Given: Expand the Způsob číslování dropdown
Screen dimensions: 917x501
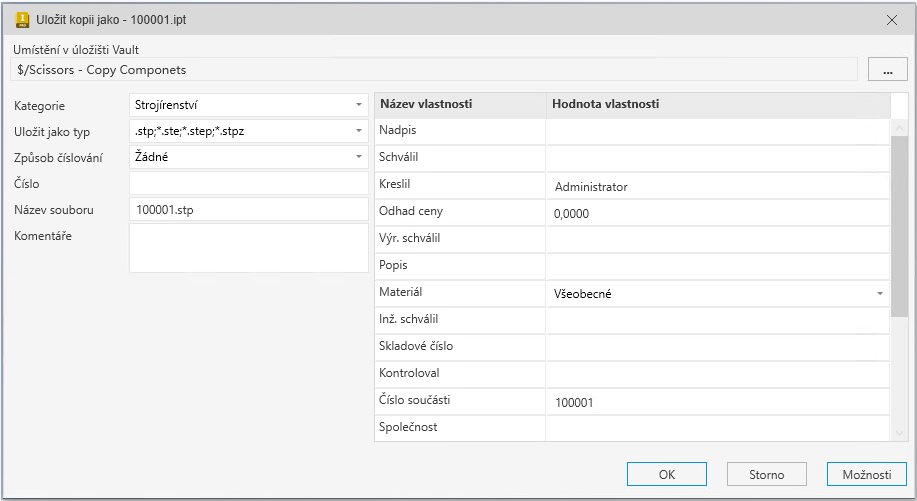Looking at the screenshot, I should (x=358, y=157).
